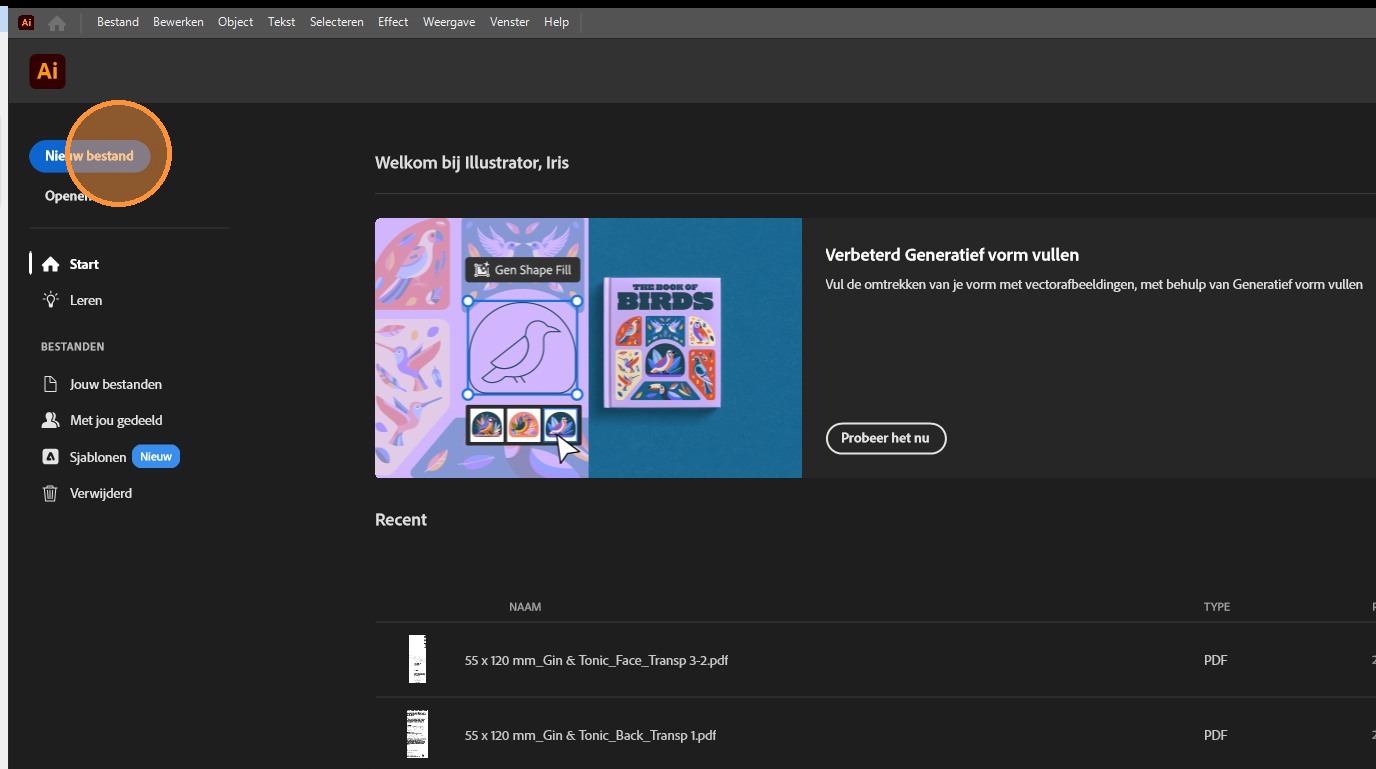Viewport: 1376px width, 769px height.
Task: Open Verwijderd trash icon
Action: [x=50, y=493]
